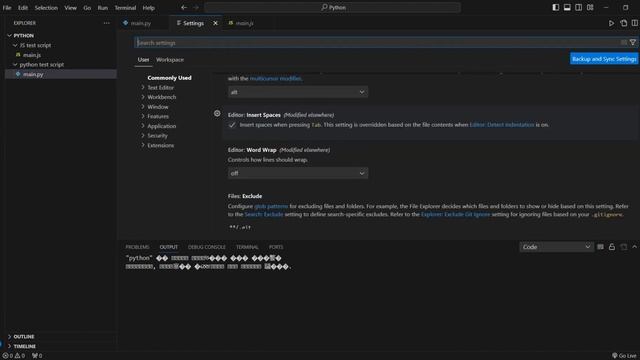Open main.js file in Explorer
This screenshot has width=640, height=360.
[32, 55]
